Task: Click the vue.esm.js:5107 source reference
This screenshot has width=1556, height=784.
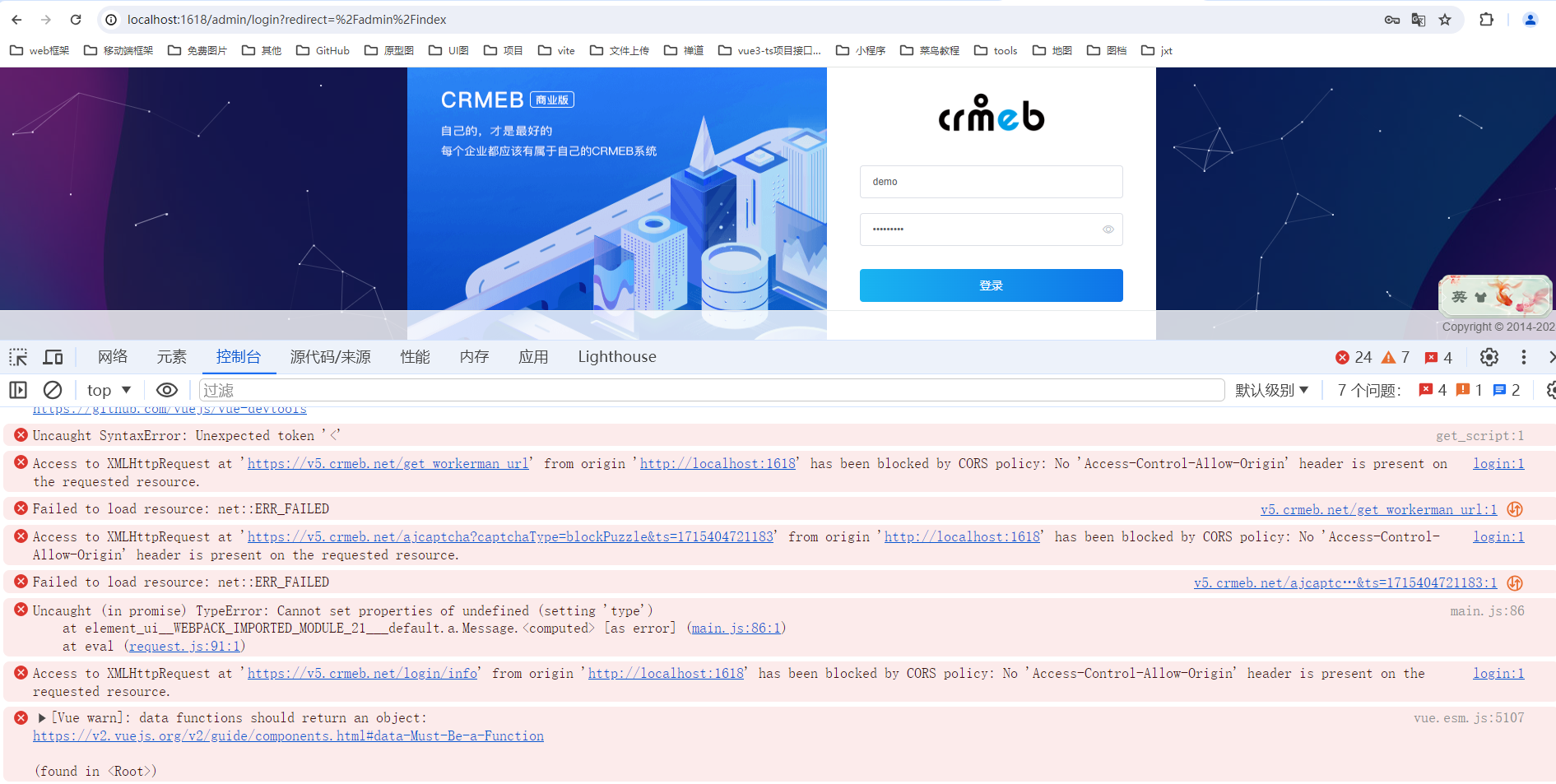Action: click(x=1469, y=718)
